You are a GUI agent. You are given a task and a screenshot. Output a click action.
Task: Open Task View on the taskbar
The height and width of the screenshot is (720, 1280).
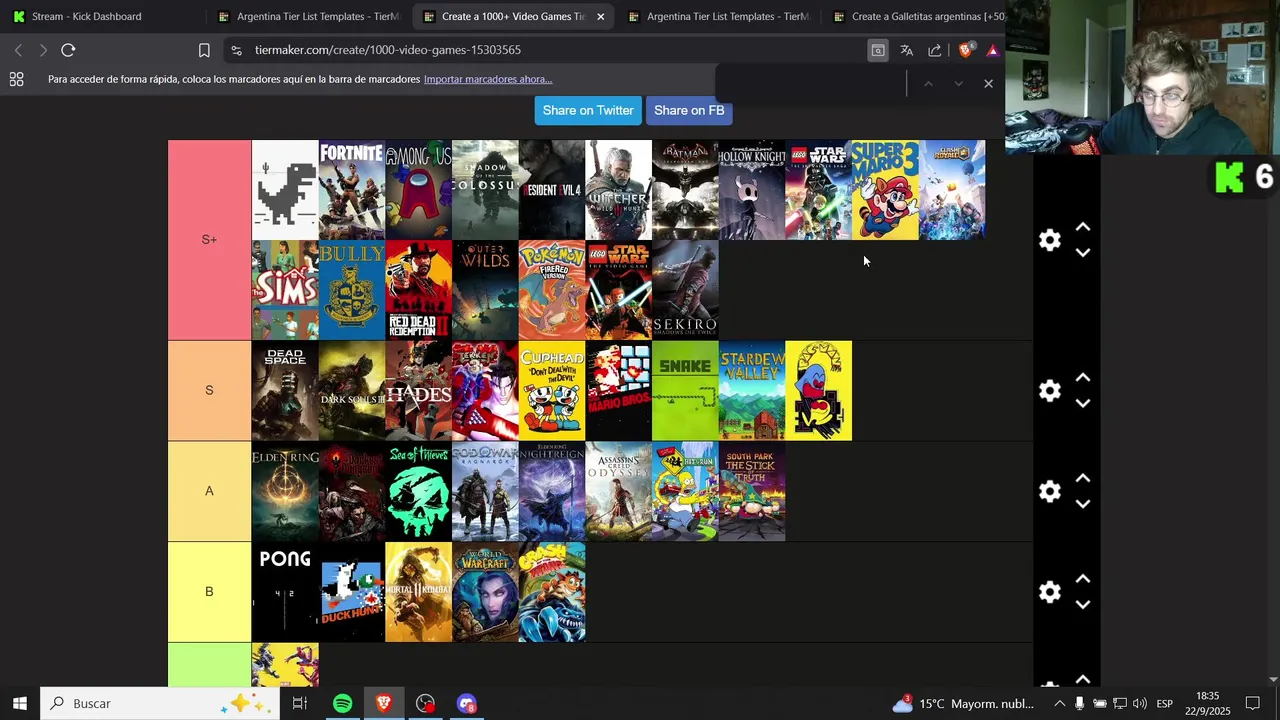click(299, 704)
